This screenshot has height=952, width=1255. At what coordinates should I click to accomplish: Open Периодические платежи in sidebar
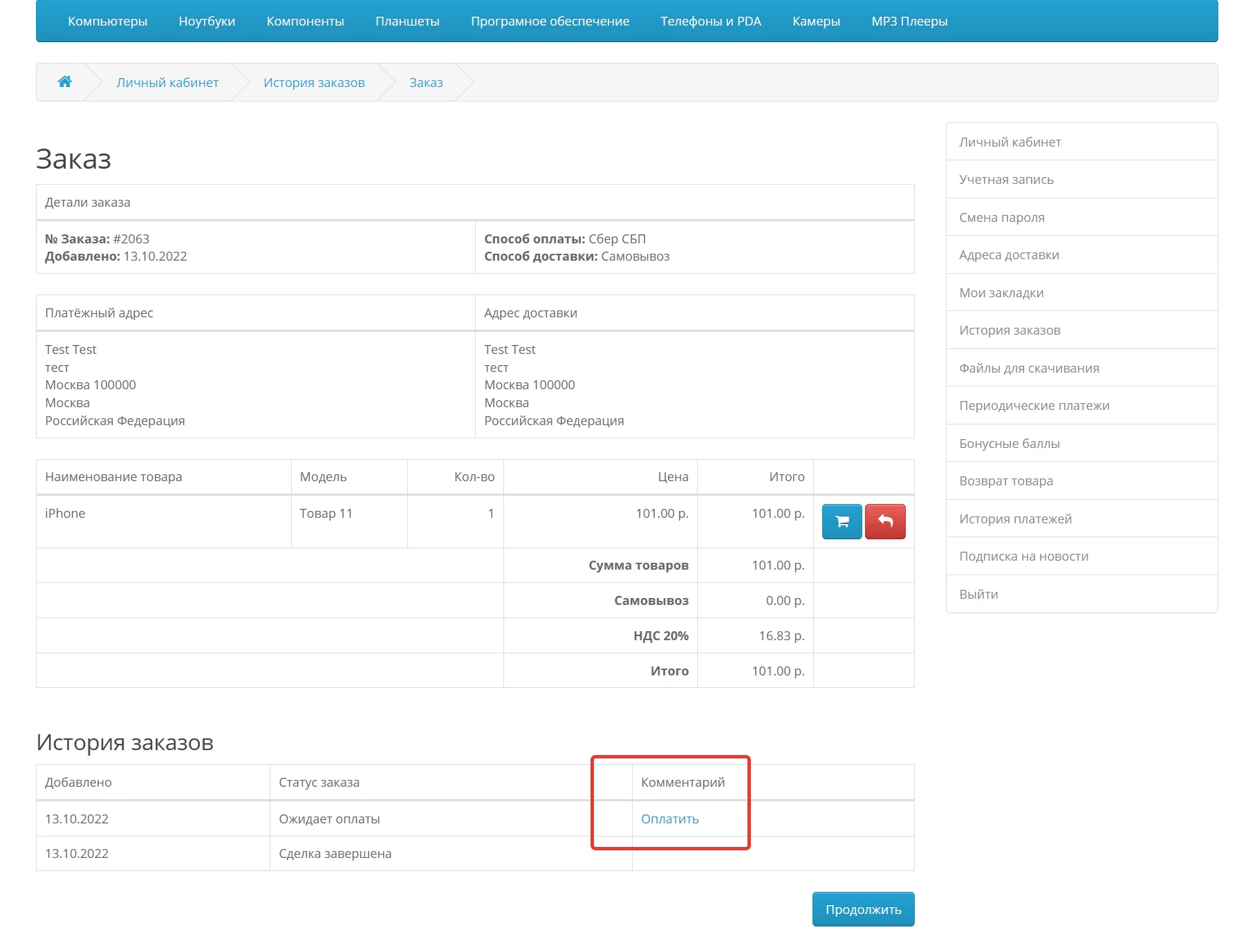coord(1081,405)
